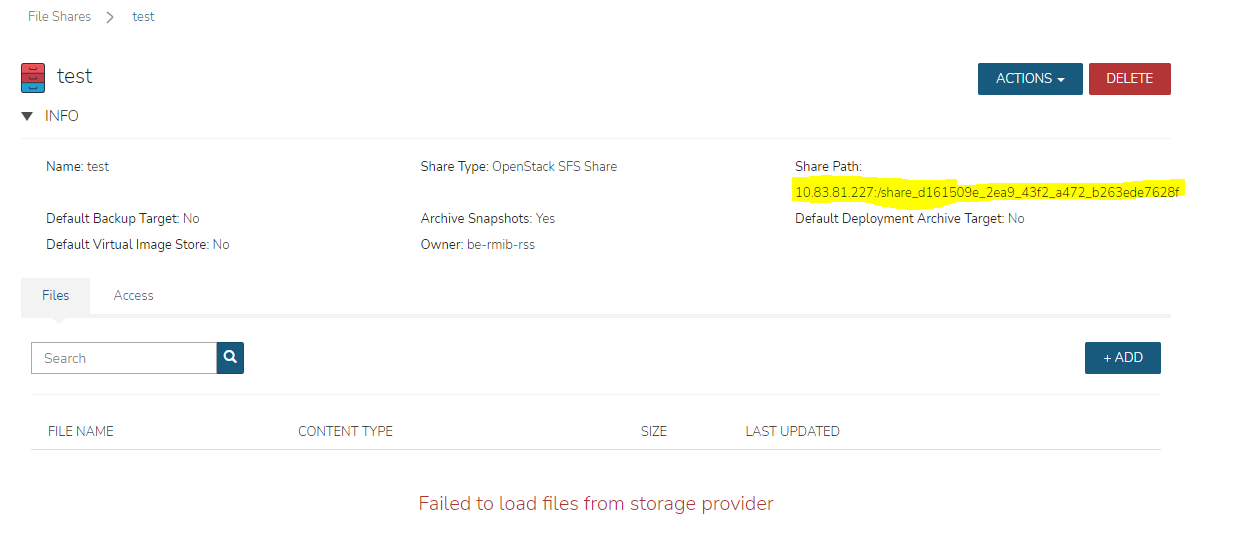1255x541 pixels.
Task: Collapse the INFO section triangle
Action: pyautogui.click(x=27, y=116)
